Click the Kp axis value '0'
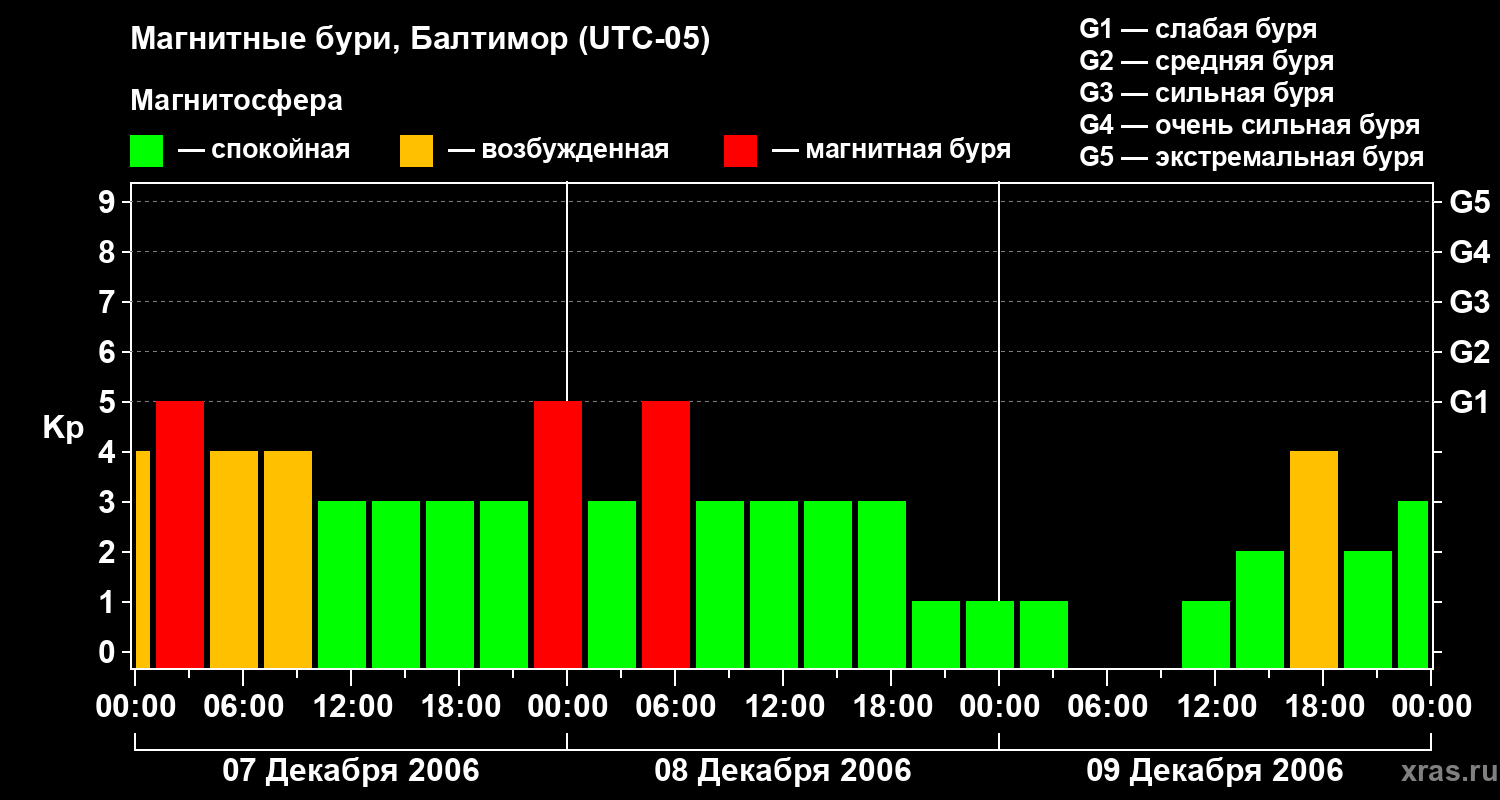1500x800 pixels. [x=109, y=652]
